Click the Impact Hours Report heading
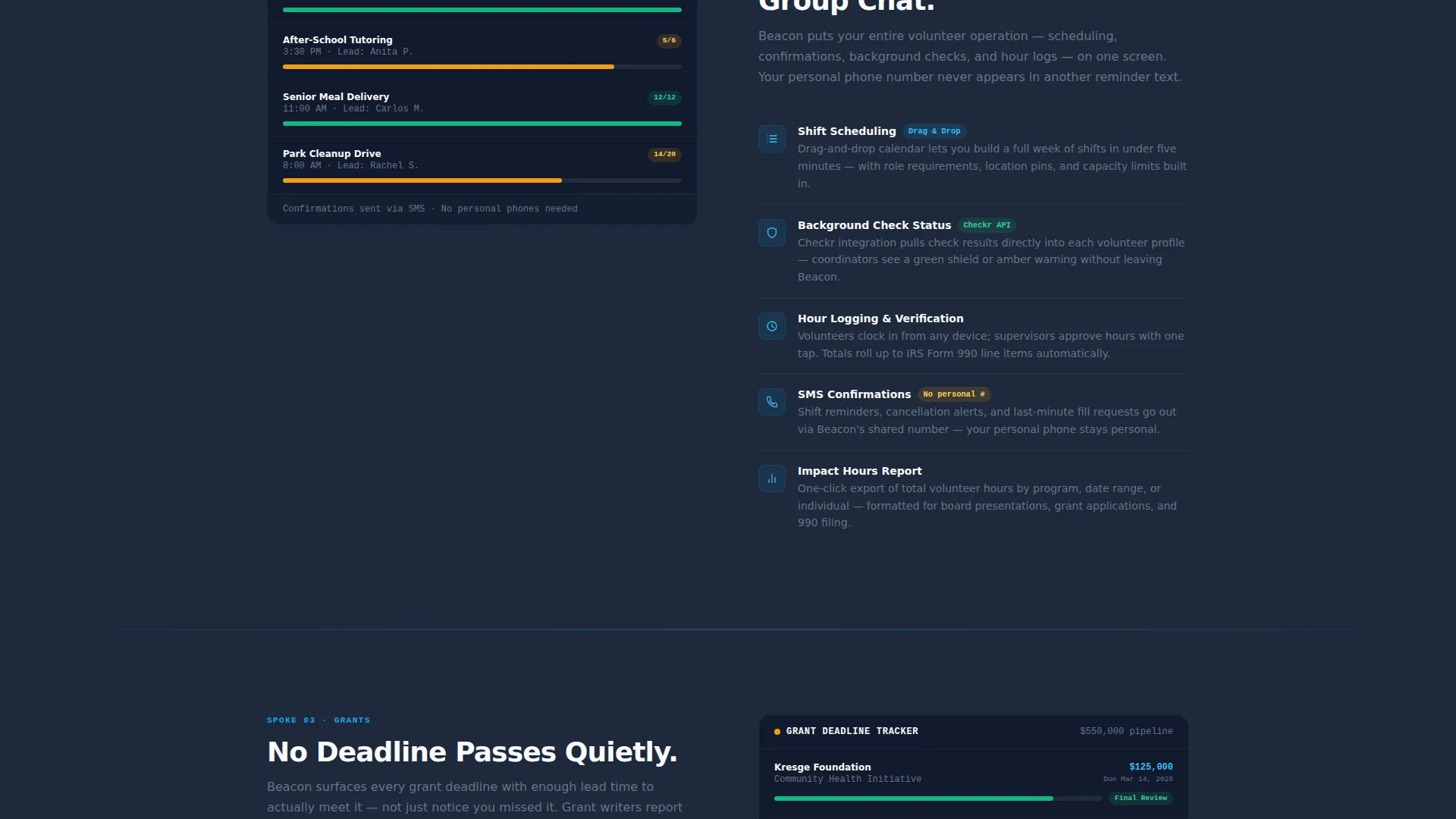1456x819 pixels. (860, 471)
